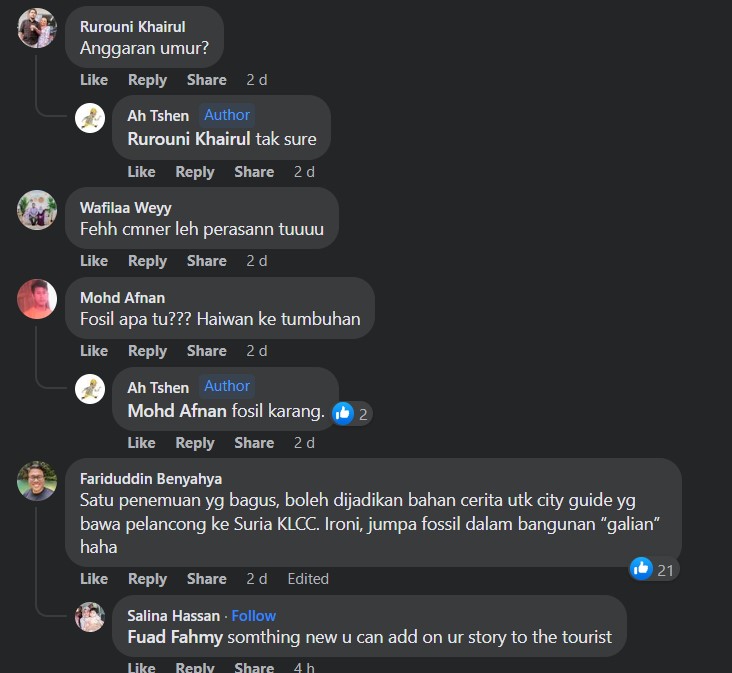The width and height of the screenshot is (732, 673).
Task: Follow Salina Hassan
Action: (x=253, y=616)
